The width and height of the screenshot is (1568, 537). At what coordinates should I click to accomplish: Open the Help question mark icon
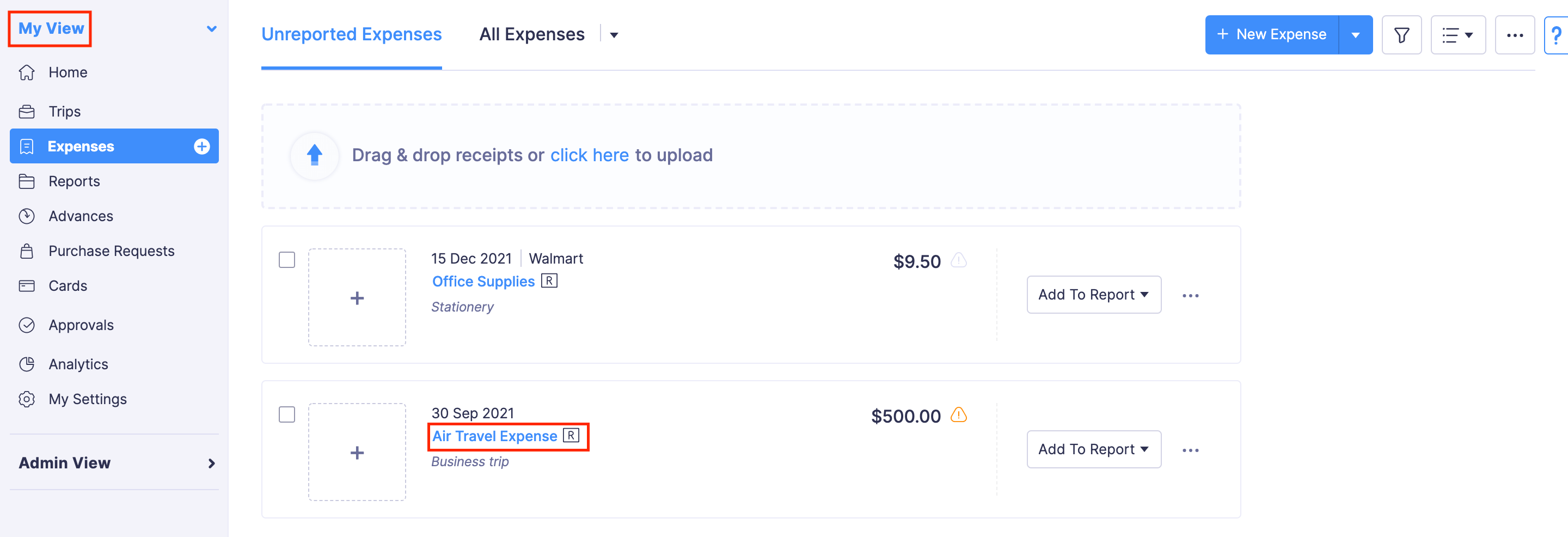click(1559, 35)
